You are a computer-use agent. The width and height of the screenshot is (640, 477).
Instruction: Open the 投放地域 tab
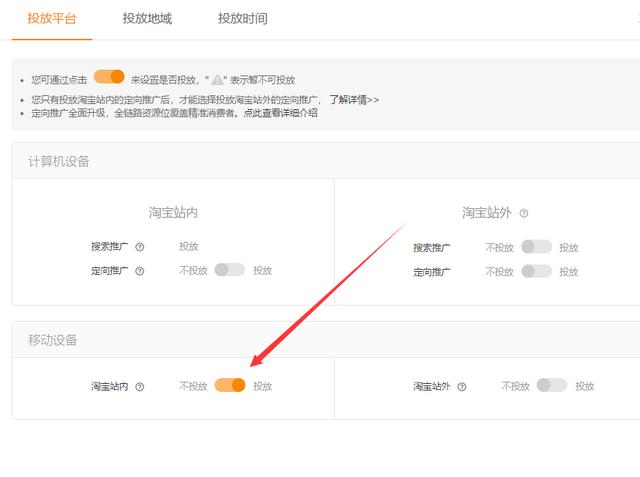point(147,19)
